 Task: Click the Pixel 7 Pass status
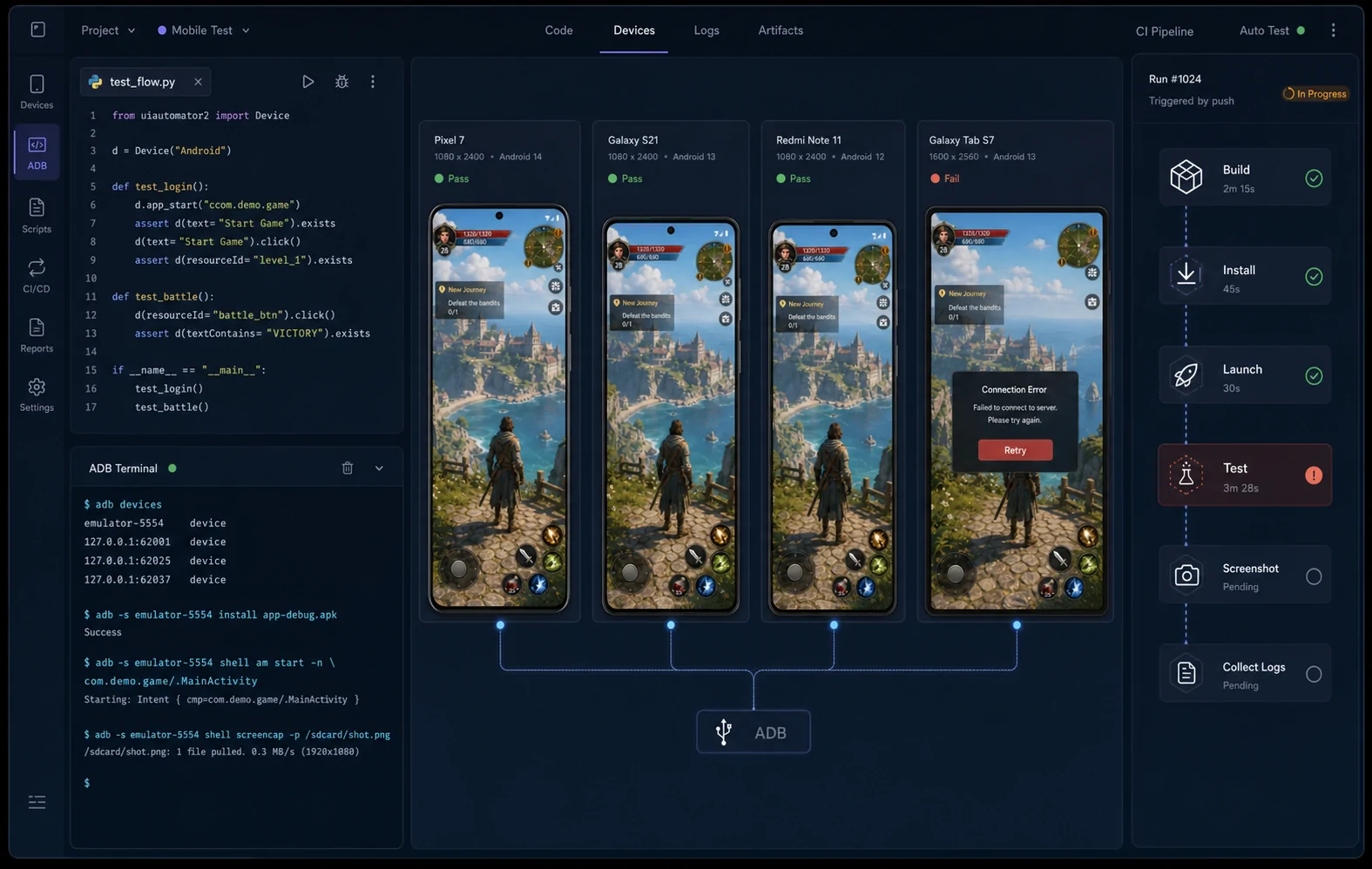[x=451, y=179]
